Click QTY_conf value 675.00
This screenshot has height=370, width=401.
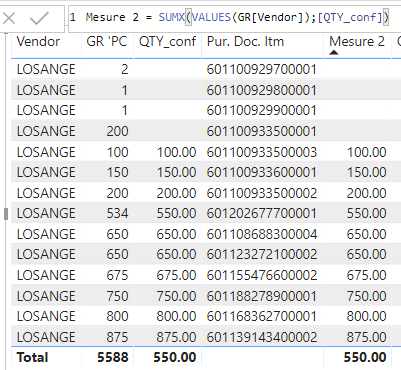tap(176, 275)
